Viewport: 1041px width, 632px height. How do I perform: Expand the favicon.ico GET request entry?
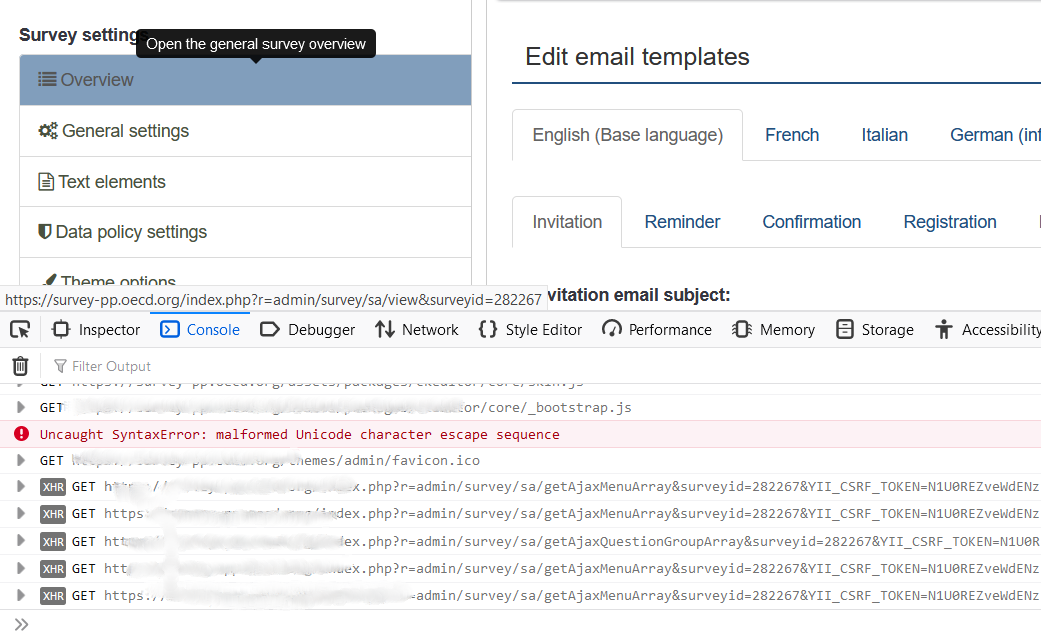[20, 460]
